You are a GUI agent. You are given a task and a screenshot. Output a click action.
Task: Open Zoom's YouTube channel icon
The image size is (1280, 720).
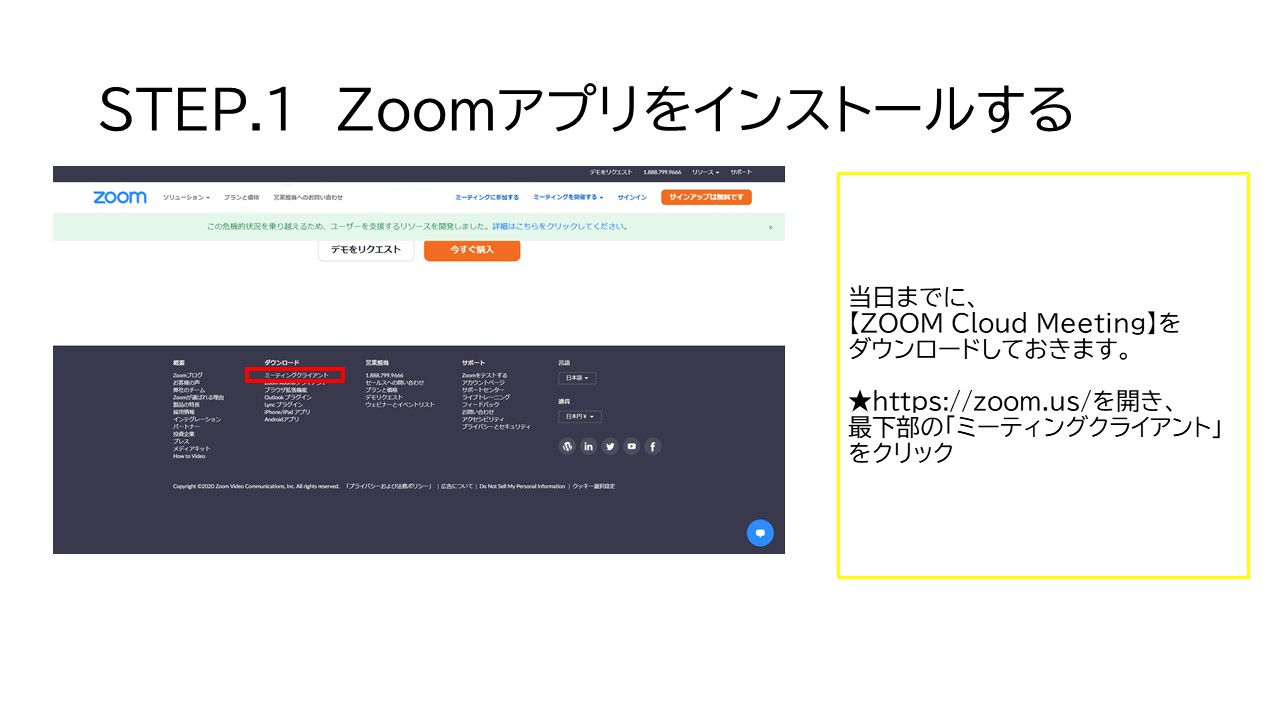point(631,446)
